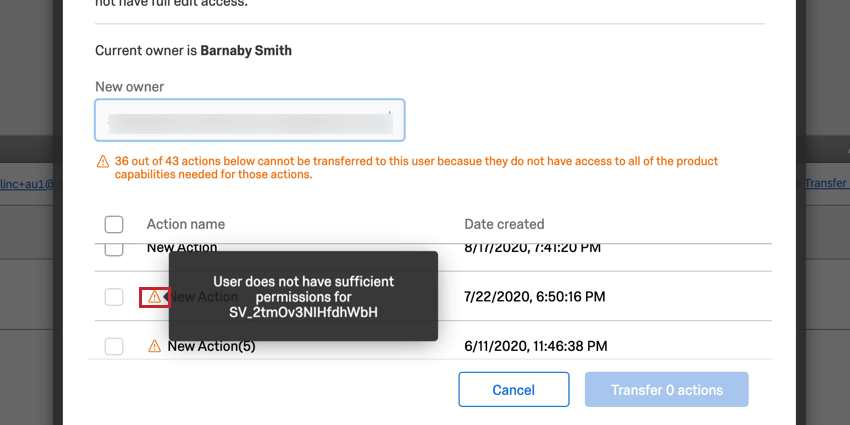Check the box for the New Action(5) row
850x425 pixels.
[114, 346]
